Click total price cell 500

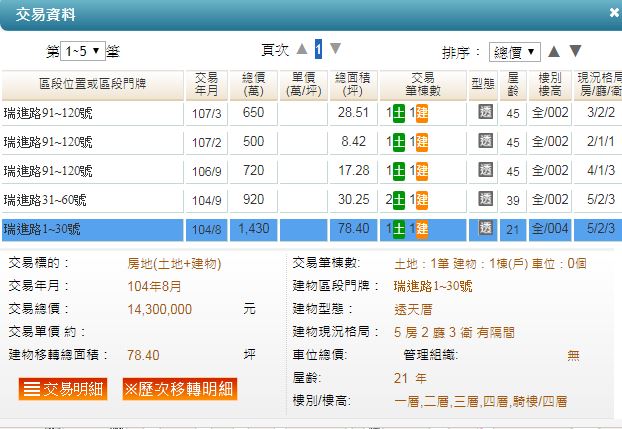point(253,142)
